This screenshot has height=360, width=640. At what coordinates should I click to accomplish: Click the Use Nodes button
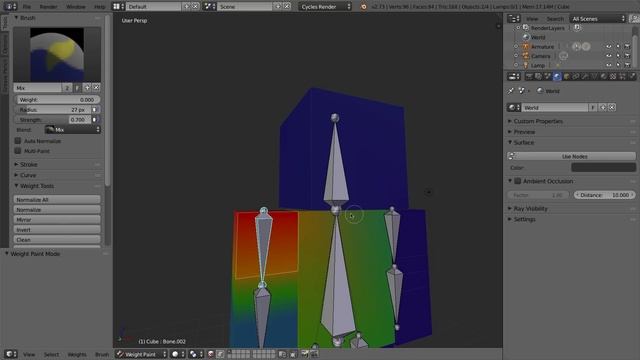coord(571,156)
